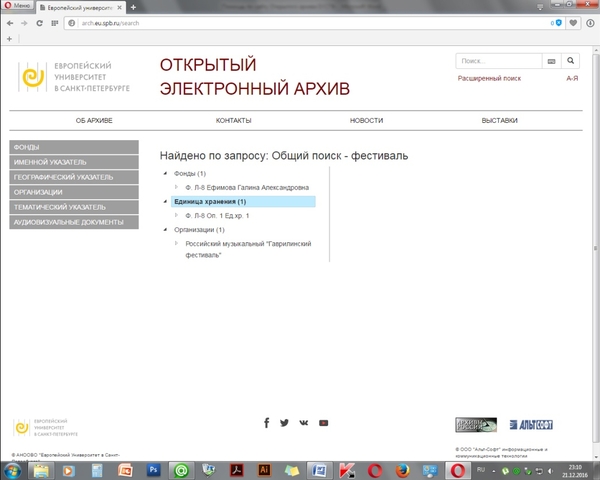This screenshot has width=600, height=480.
Task: Open the Twitter social link icon
Action: point(285,423)
